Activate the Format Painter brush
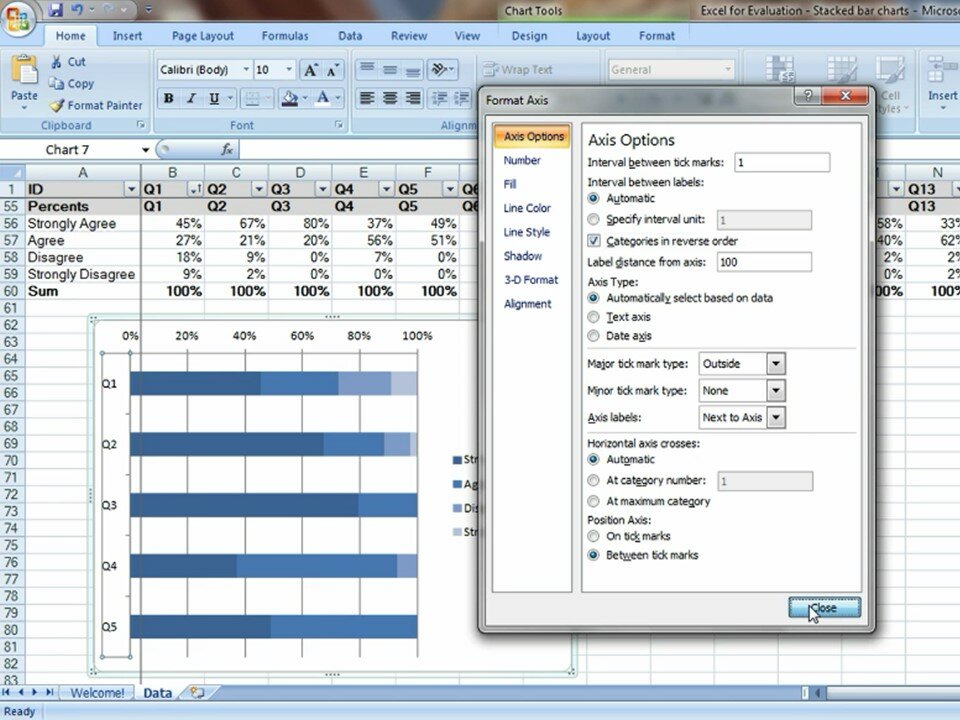Screen dimensions: 960x720 coord(57,105)
